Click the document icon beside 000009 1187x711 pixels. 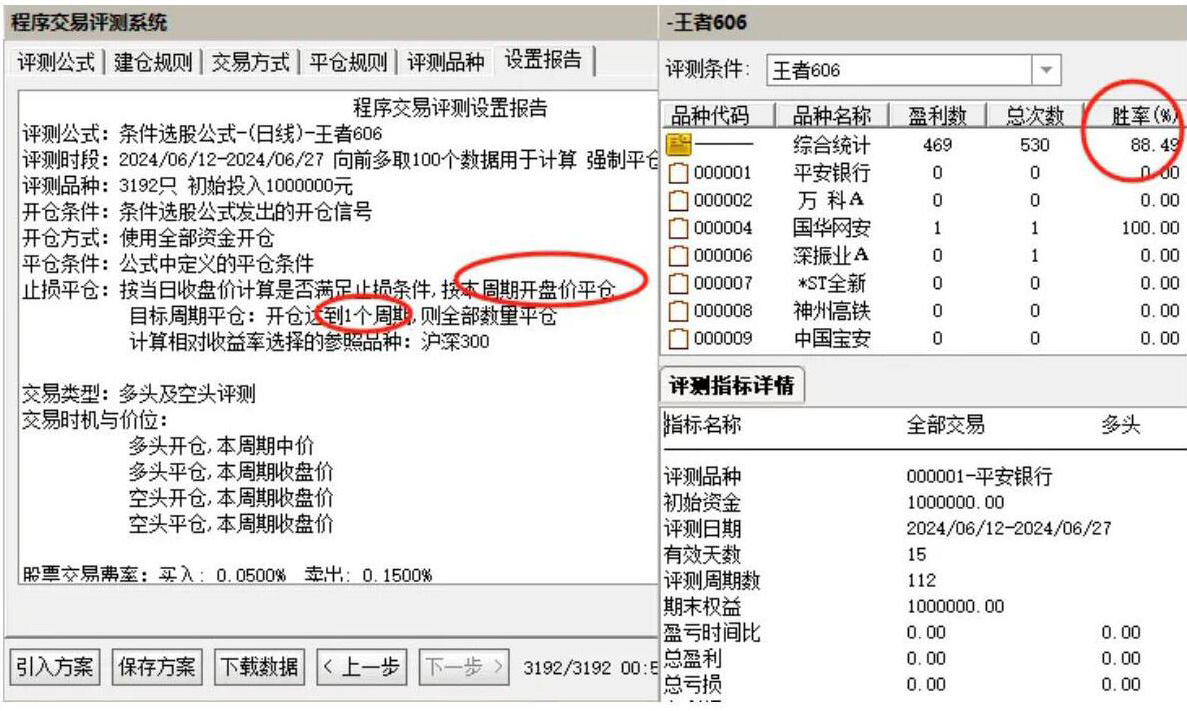coord(679,338)
